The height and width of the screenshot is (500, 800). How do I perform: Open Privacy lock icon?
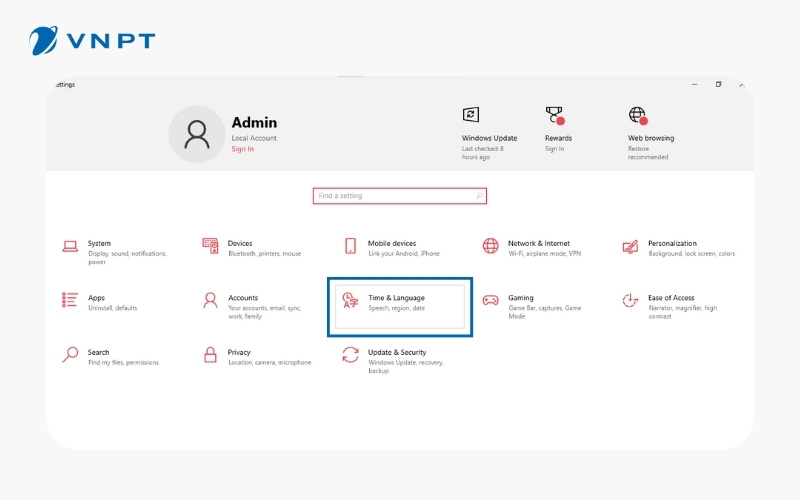click(x=210, y=354)
